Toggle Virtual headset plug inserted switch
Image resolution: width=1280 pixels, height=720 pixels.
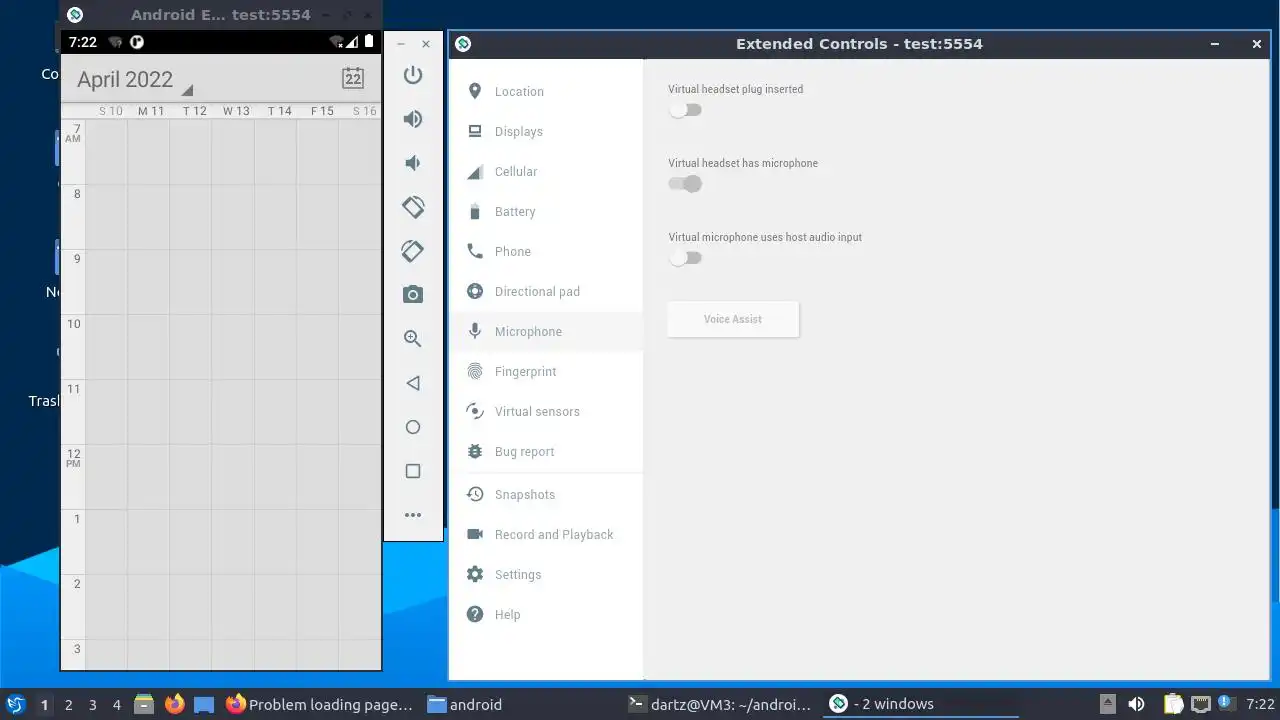[x=685, y=110]
